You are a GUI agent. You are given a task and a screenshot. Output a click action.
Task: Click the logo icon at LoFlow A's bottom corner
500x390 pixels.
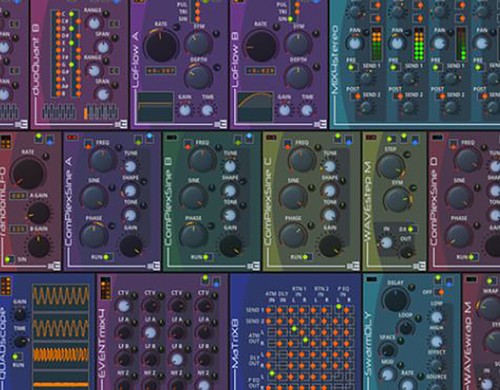point(221,124)
